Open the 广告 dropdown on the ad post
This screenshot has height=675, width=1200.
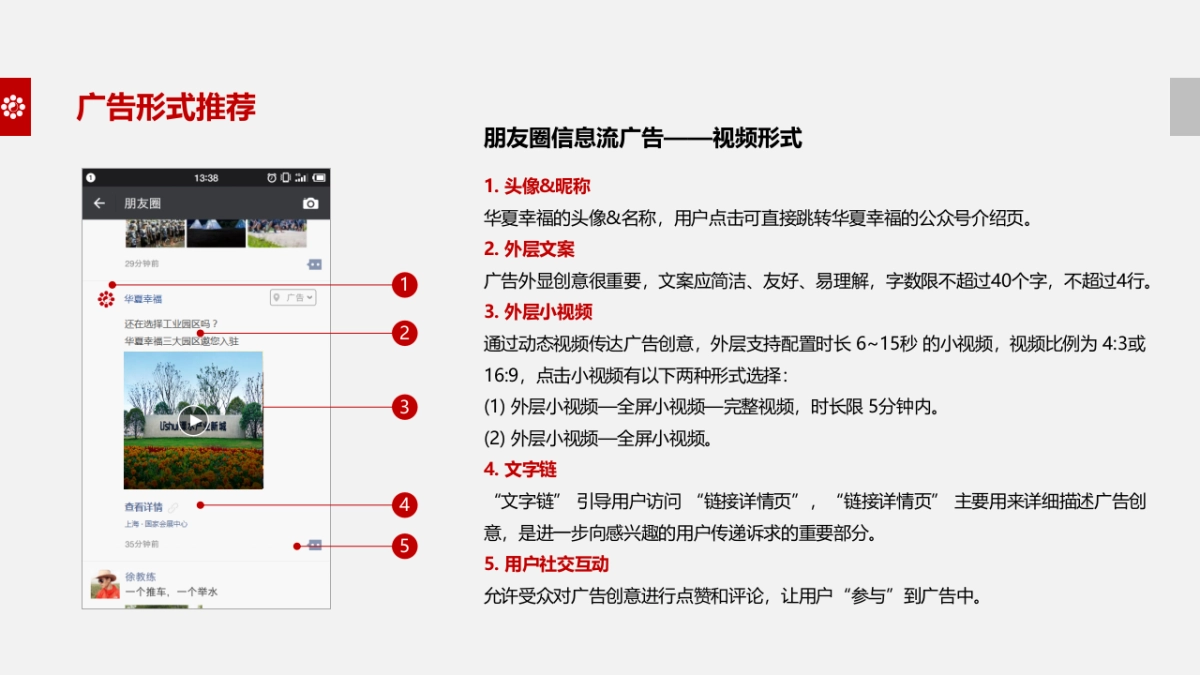[x=297, y=297]
